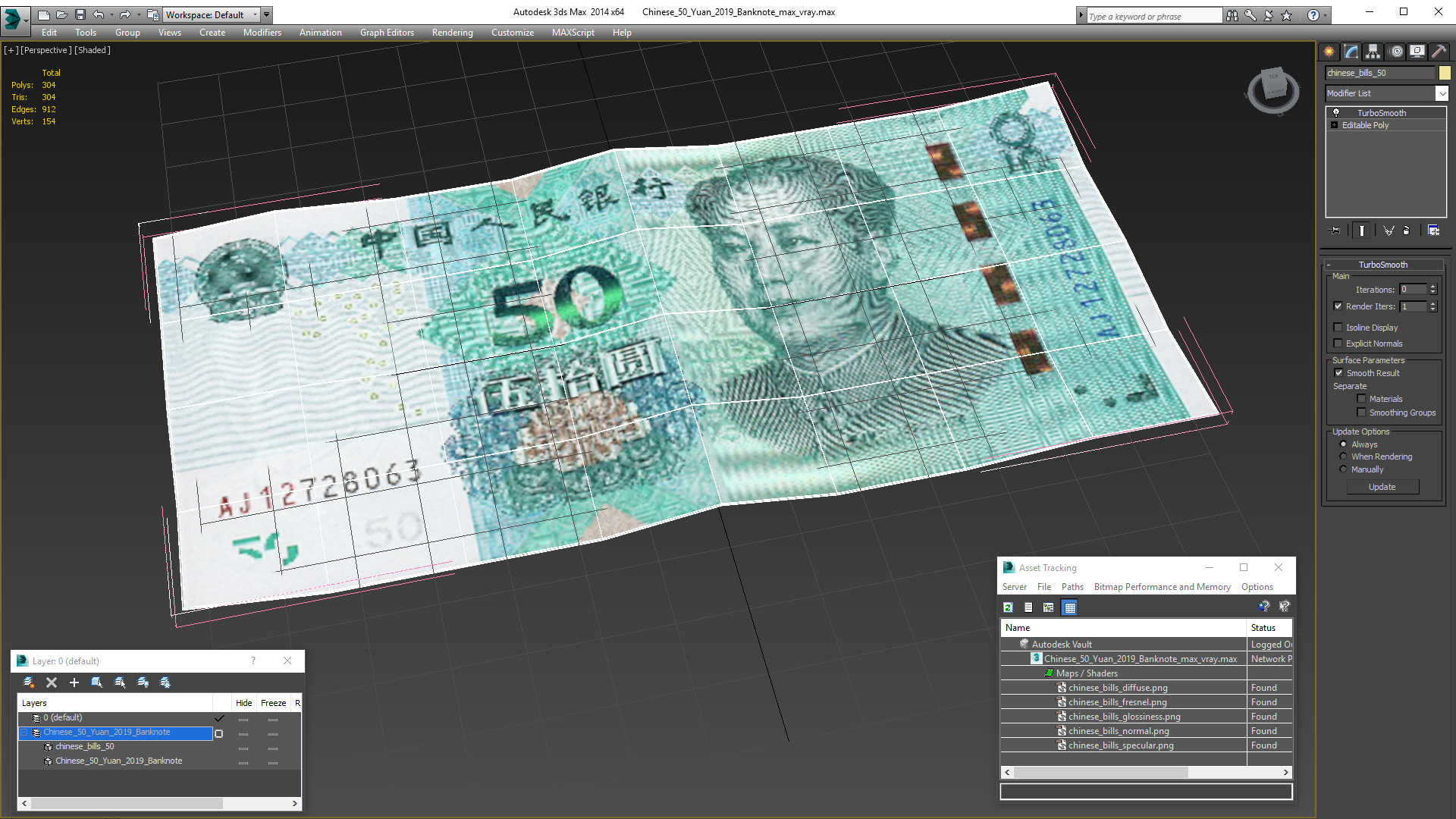Click the Shaded viewport label
The image size is (1456, 819).
[93, 50]
